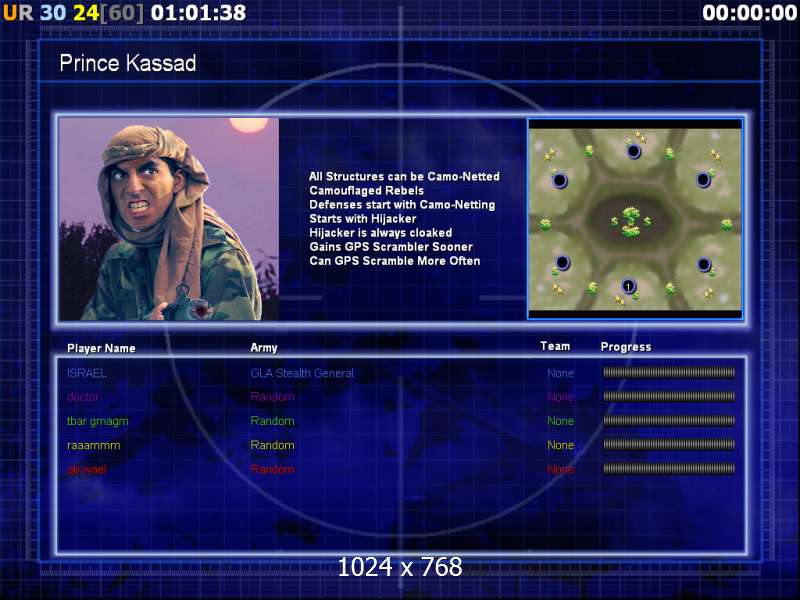
Task: Select player name tbar gmagm
Action: point(97,421)
